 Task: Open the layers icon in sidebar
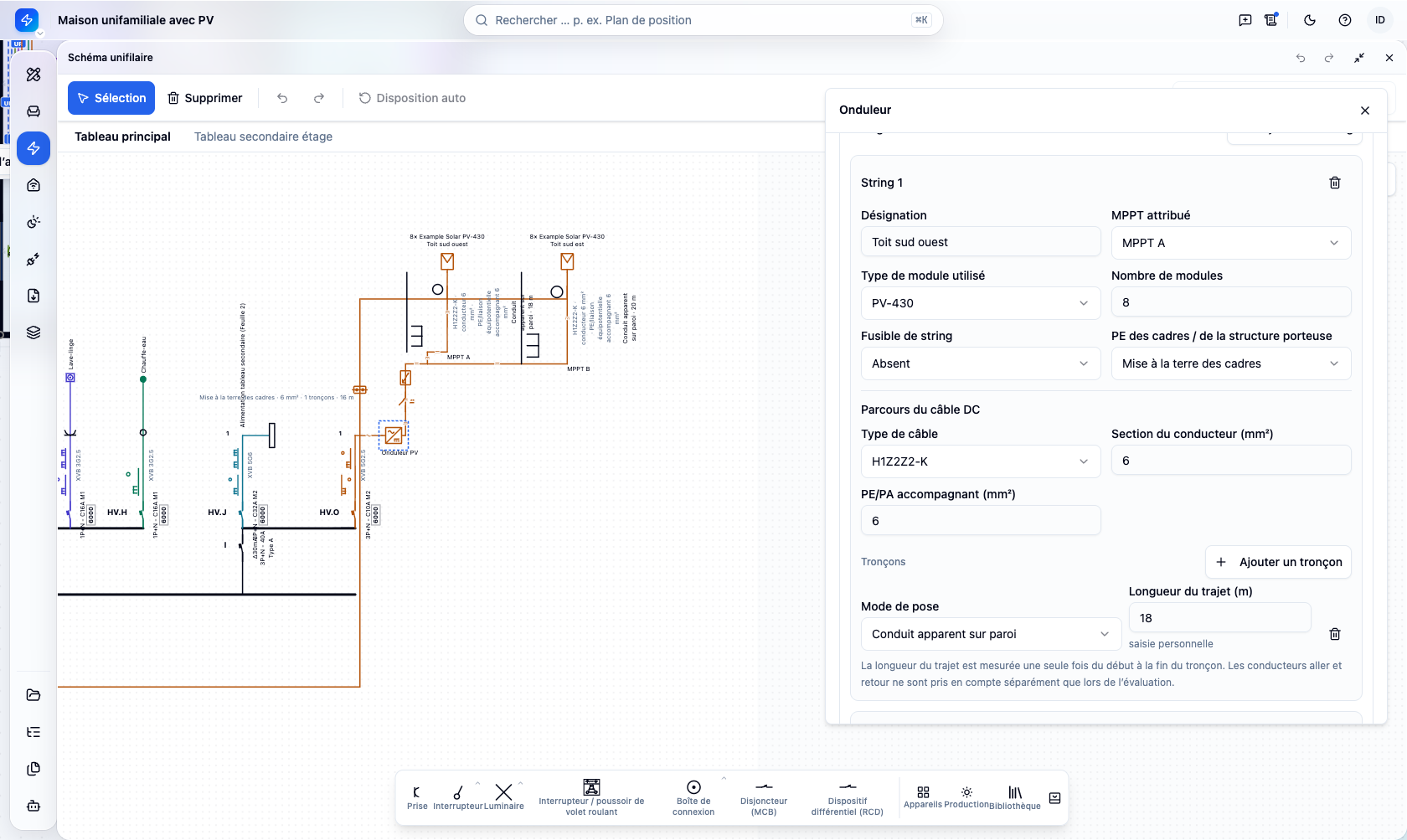pyautogui.click(x=33, y=332)
